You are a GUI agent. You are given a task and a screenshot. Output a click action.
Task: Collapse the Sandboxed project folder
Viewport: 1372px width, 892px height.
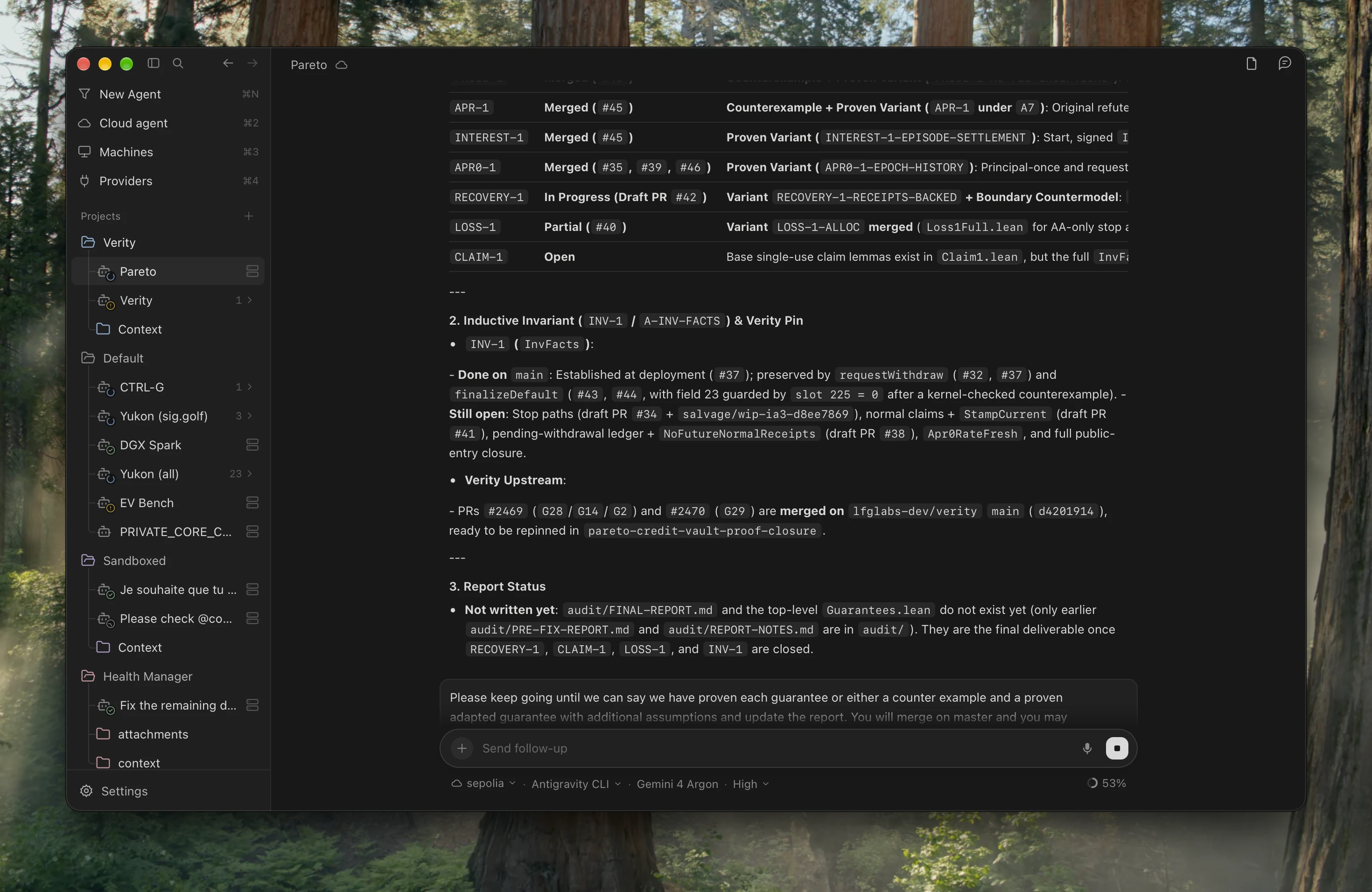[x=168, y=561]
